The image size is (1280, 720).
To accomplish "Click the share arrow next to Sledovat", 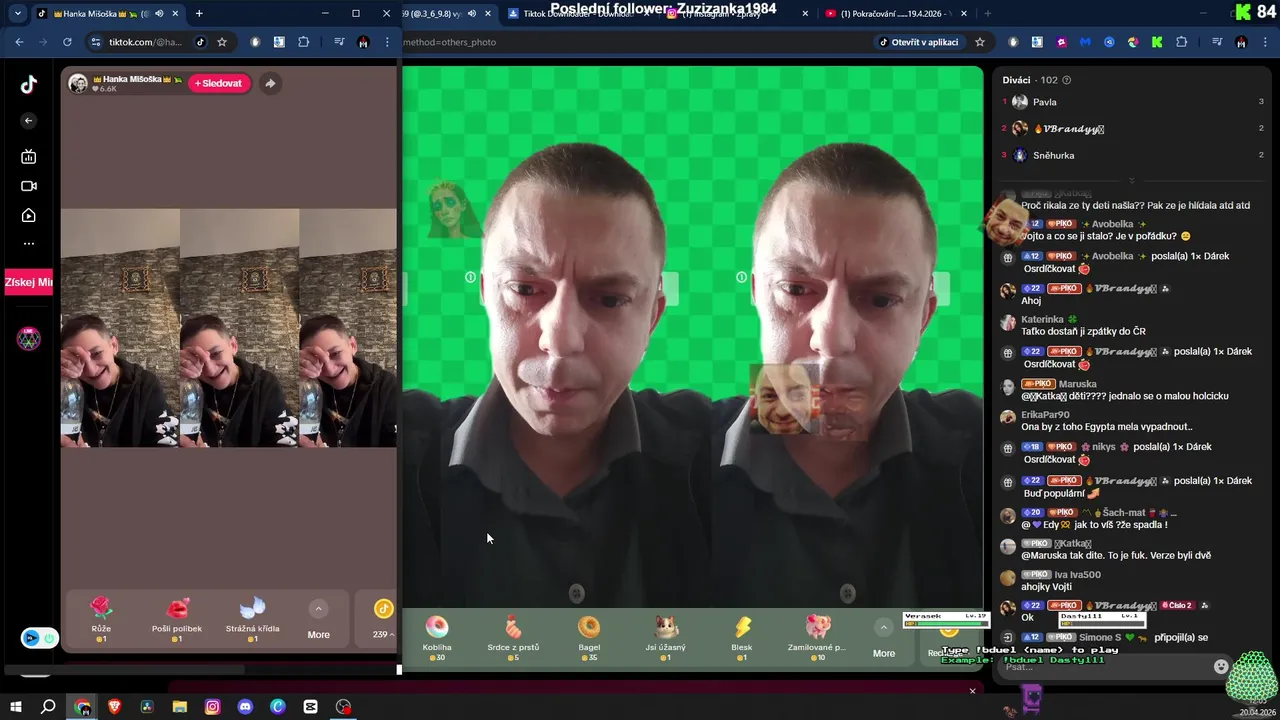I will pyautogui.click(x=270, y=84).
